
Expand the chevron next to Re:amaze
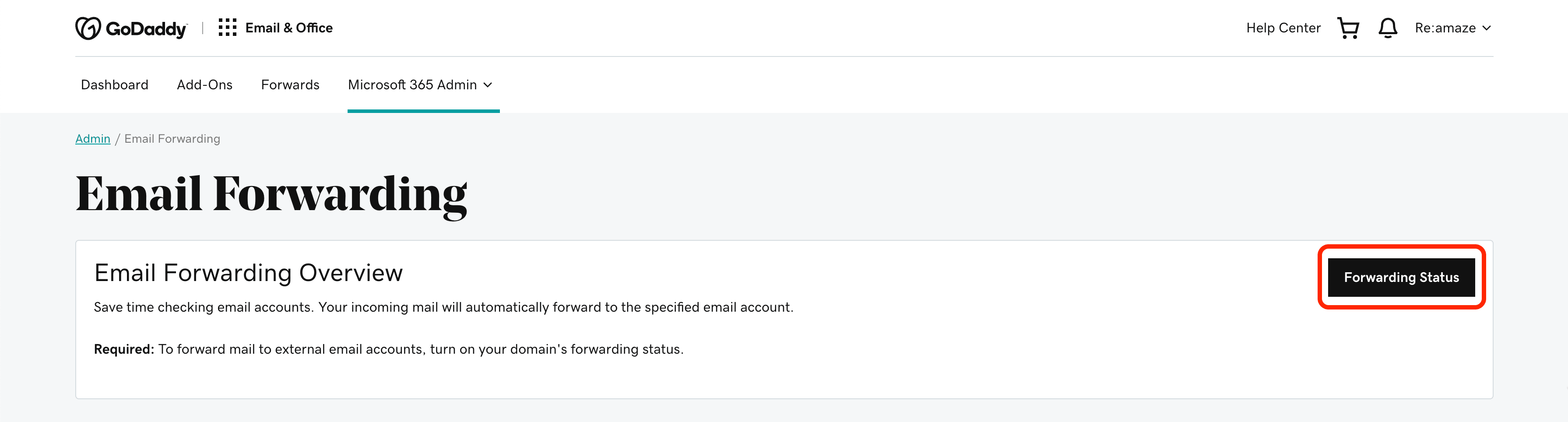1487,28
